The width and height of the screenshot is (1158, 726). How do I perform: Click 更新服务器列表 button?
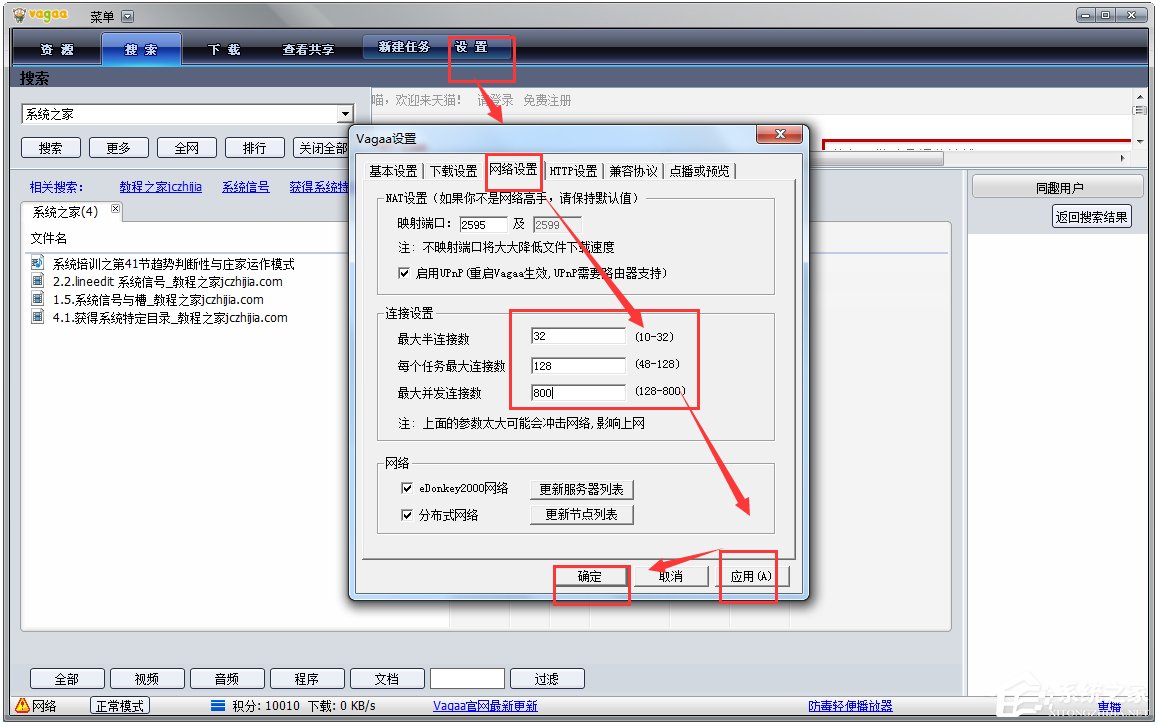pos(581,489)
